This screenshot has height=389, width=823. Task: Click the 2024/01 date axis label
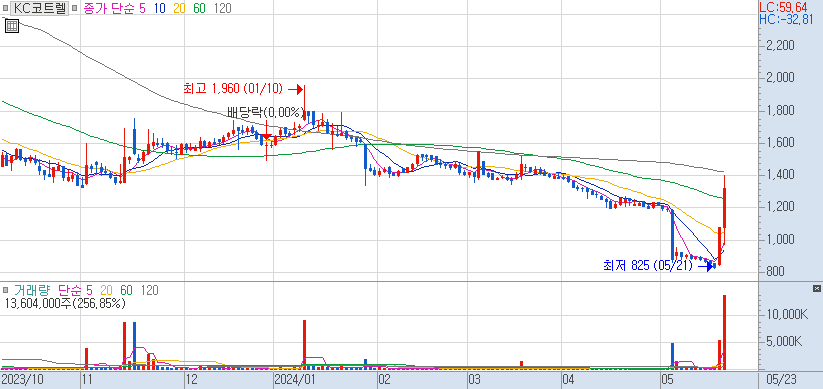click(x=294, y=379)
